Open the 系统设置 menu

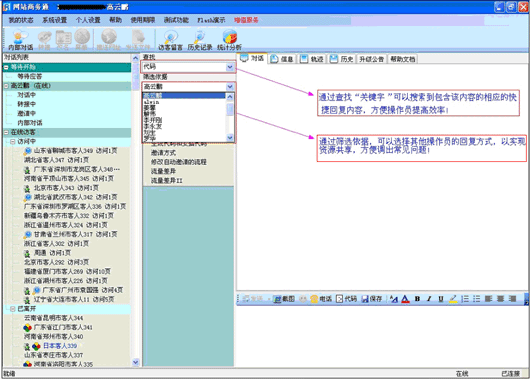pos(54,20)
